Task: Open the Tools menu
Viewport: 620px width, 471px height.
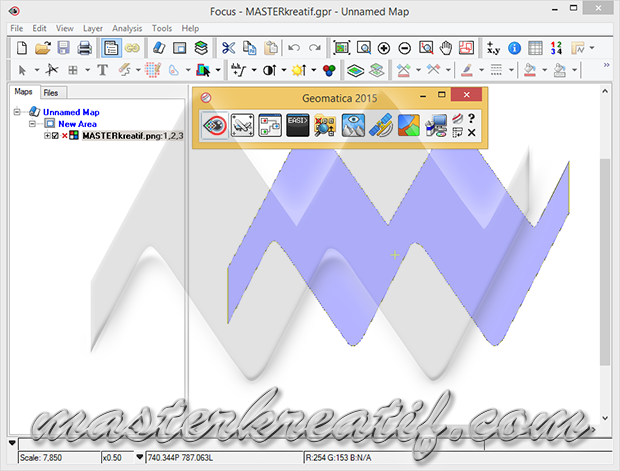Action: 162,28
